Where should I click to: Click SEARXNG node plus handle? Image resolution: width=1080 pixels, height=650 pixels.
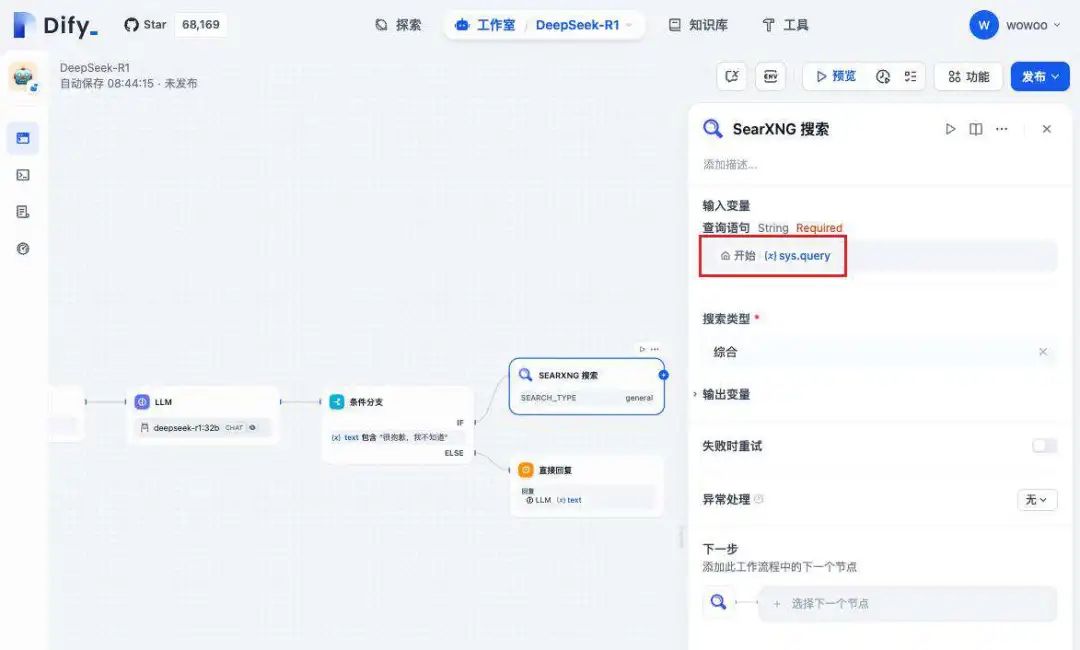663,375
